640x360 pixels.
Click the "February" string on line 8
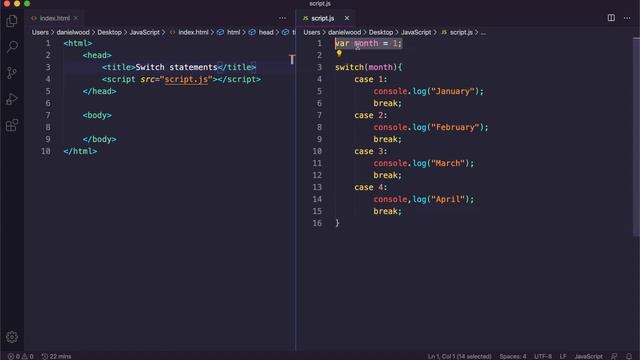coord(455,127)
